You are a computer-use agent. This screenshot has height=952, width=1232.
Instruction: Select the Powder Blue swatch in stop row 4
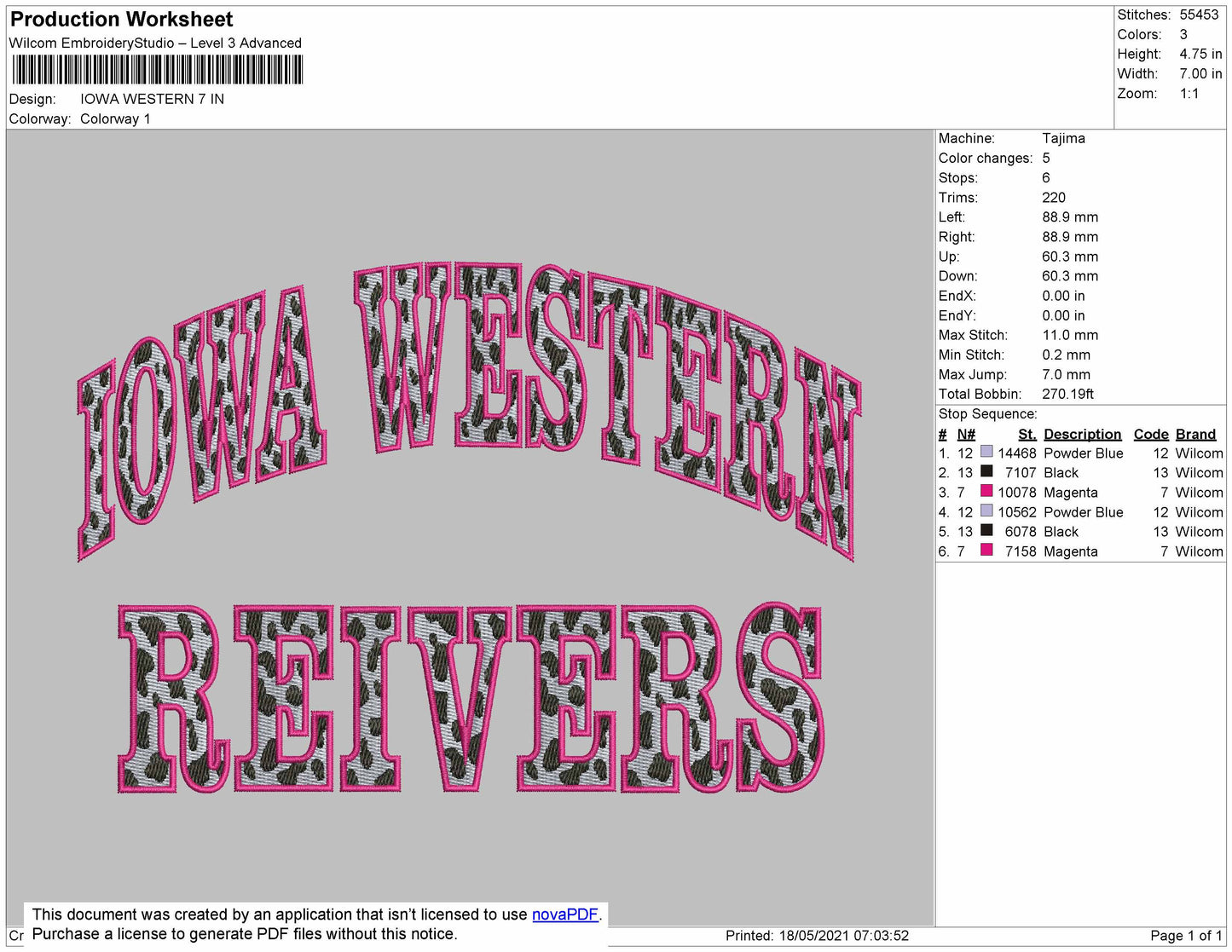986,511
